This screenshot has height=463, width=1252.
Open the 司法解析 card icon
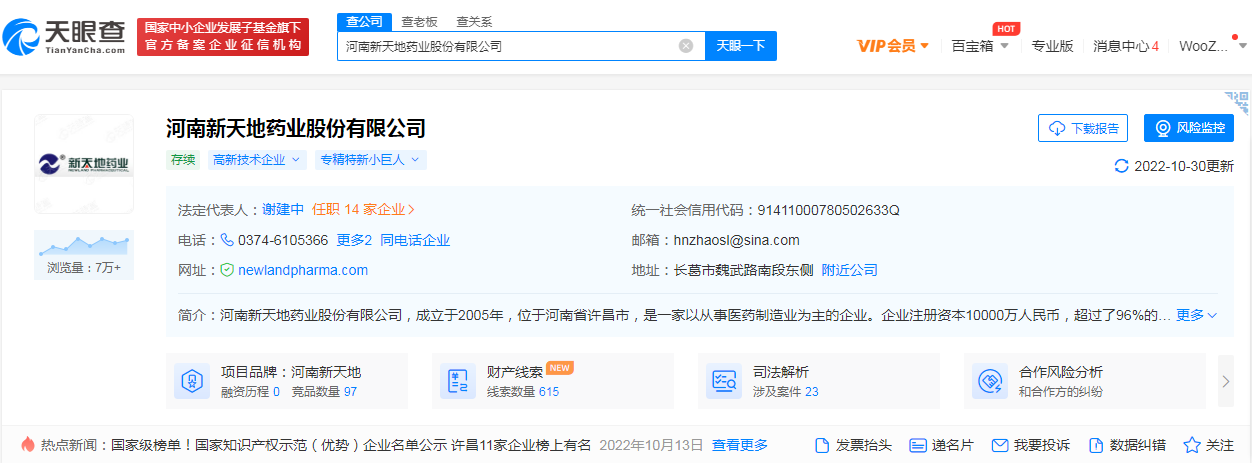tap(724, 381)
